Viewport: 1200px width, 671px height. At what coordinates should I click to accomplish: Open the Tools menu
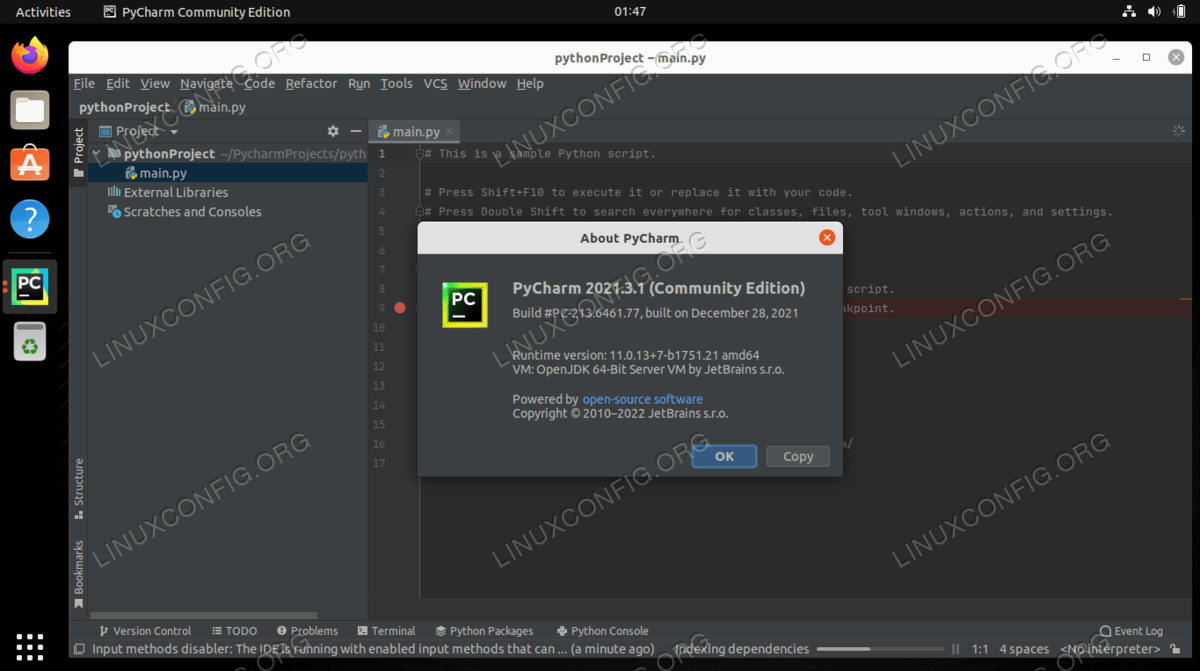(396, 84)
